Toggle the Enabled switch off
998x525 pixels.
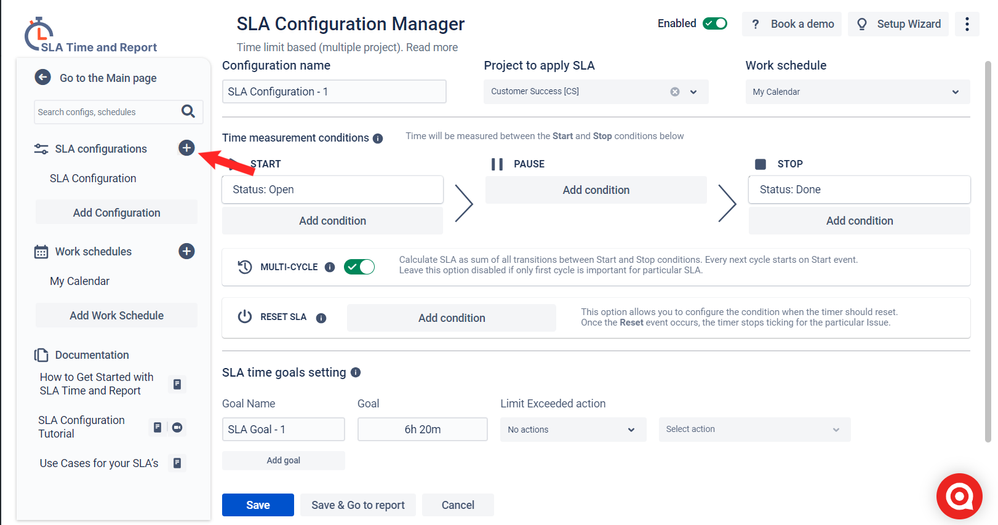[x=715, y=24]
